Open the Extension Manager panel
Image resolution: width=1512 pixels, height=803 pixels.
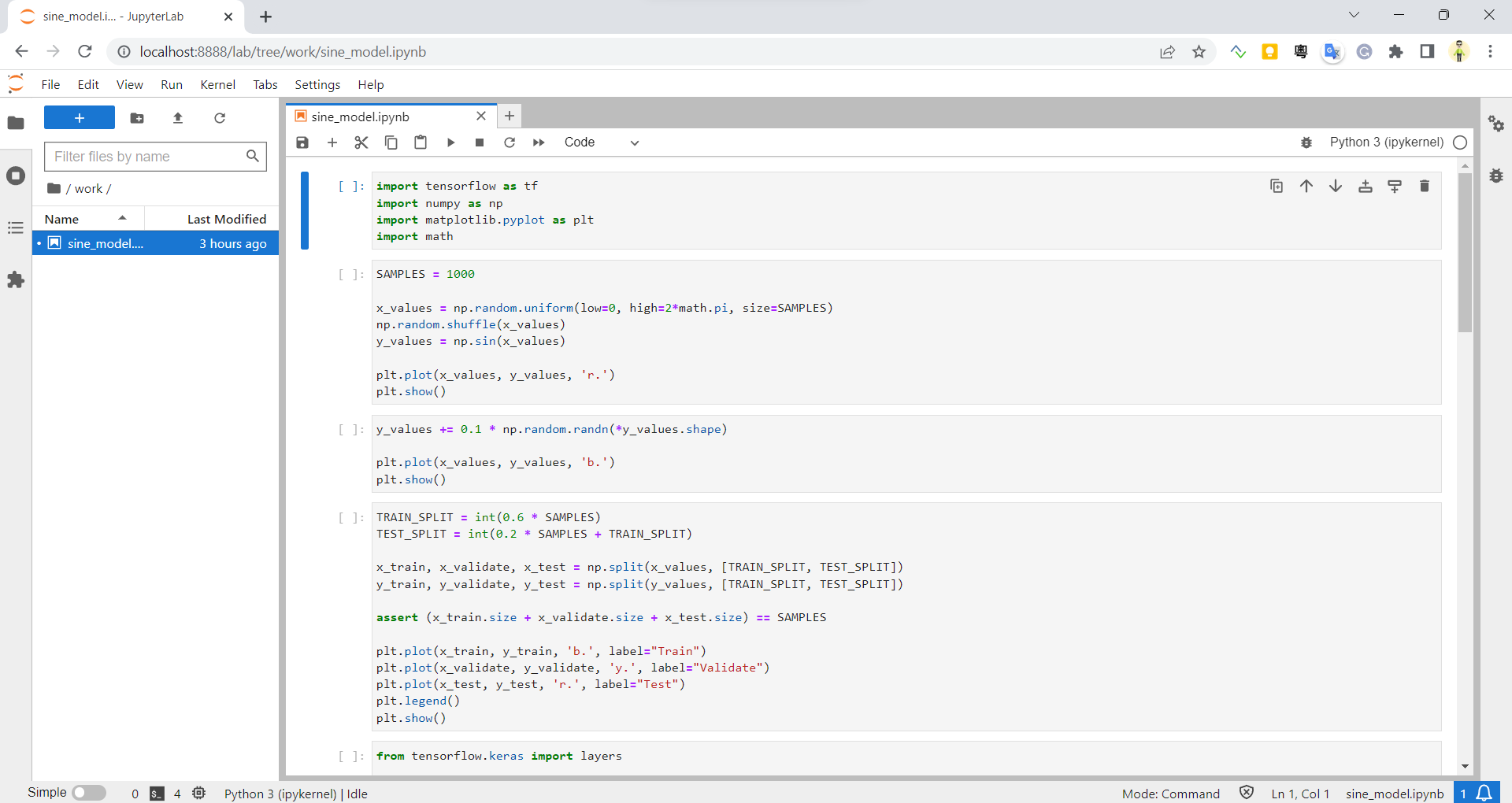(16, 280)
